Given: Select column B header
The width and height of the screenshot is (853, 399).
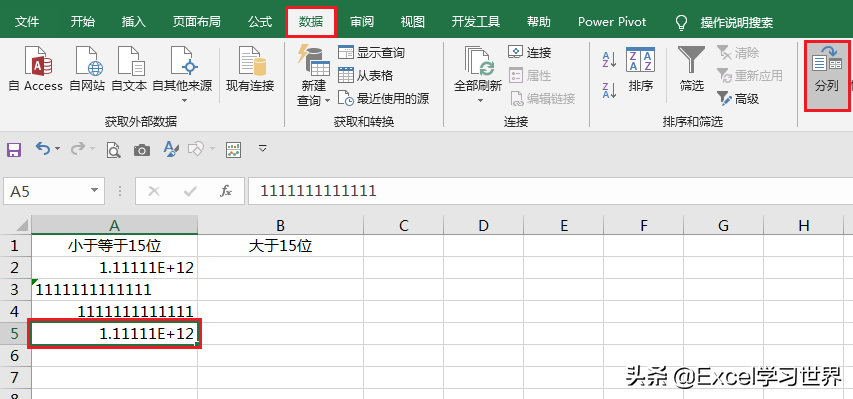Looking at the screenshot, I should click(280, 225).
